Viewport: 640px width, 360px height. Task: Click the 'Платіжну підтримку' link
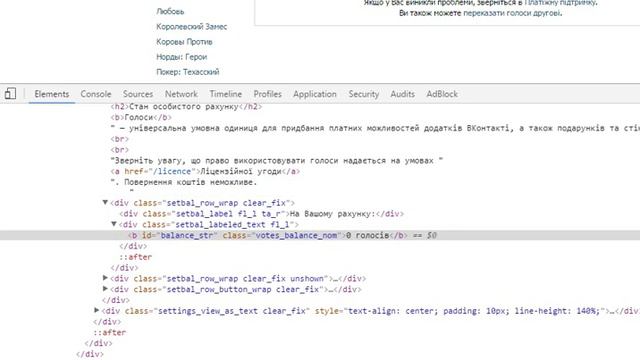(x=560, y=3)
